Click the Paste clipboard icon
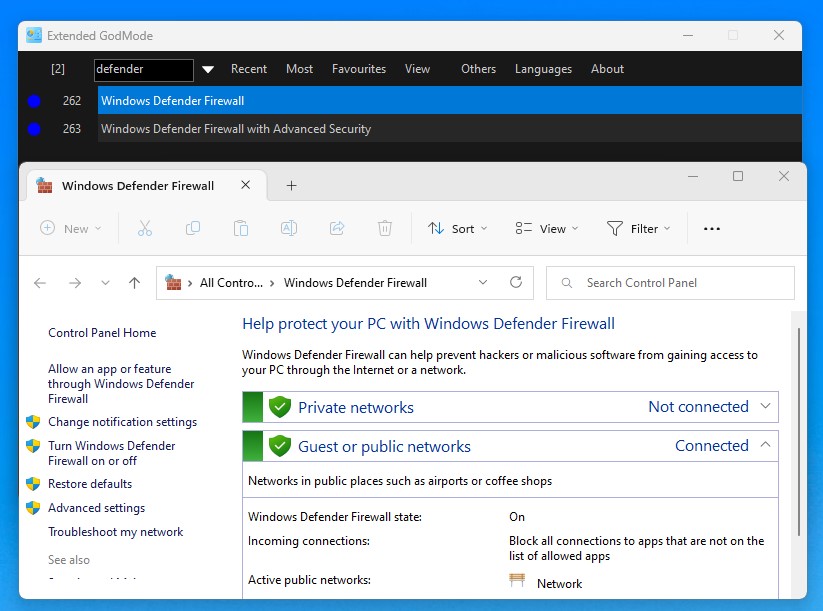This screenshot has height=611, width=823. click(241, 229)
